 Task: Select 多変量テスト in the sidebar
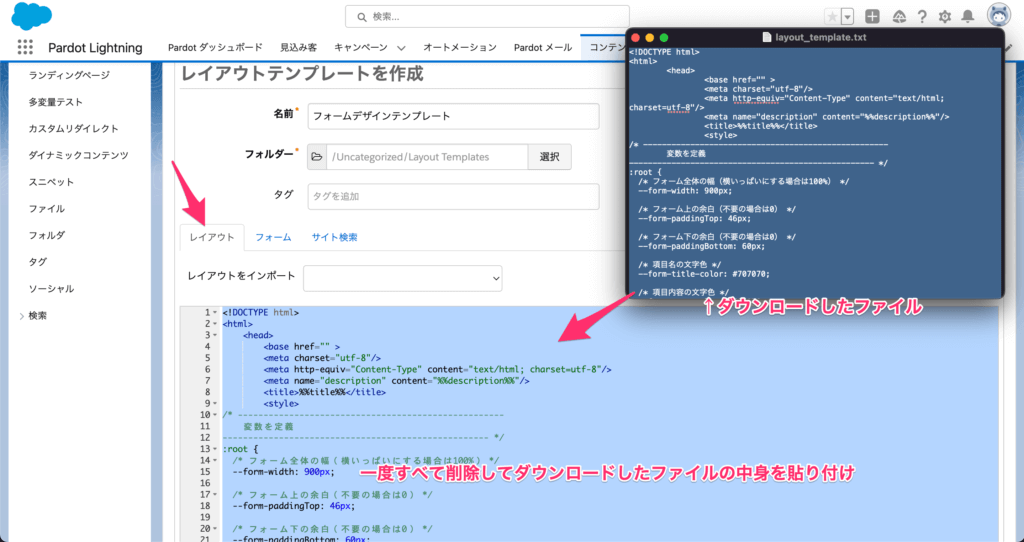[56, 102]
